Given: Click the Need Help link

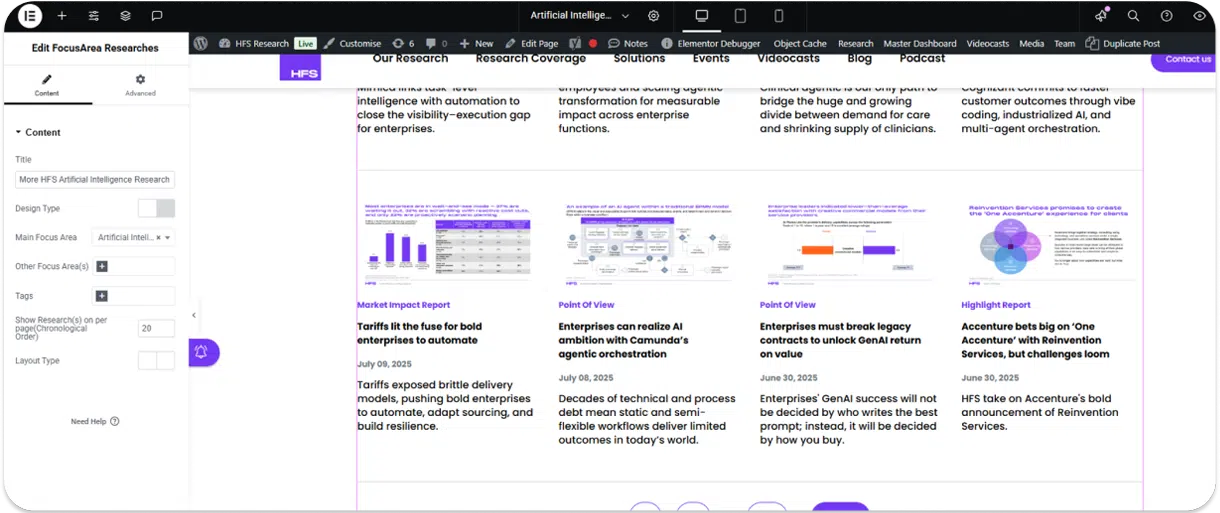Looking at the screenshot, I should [x=95, y=422].
